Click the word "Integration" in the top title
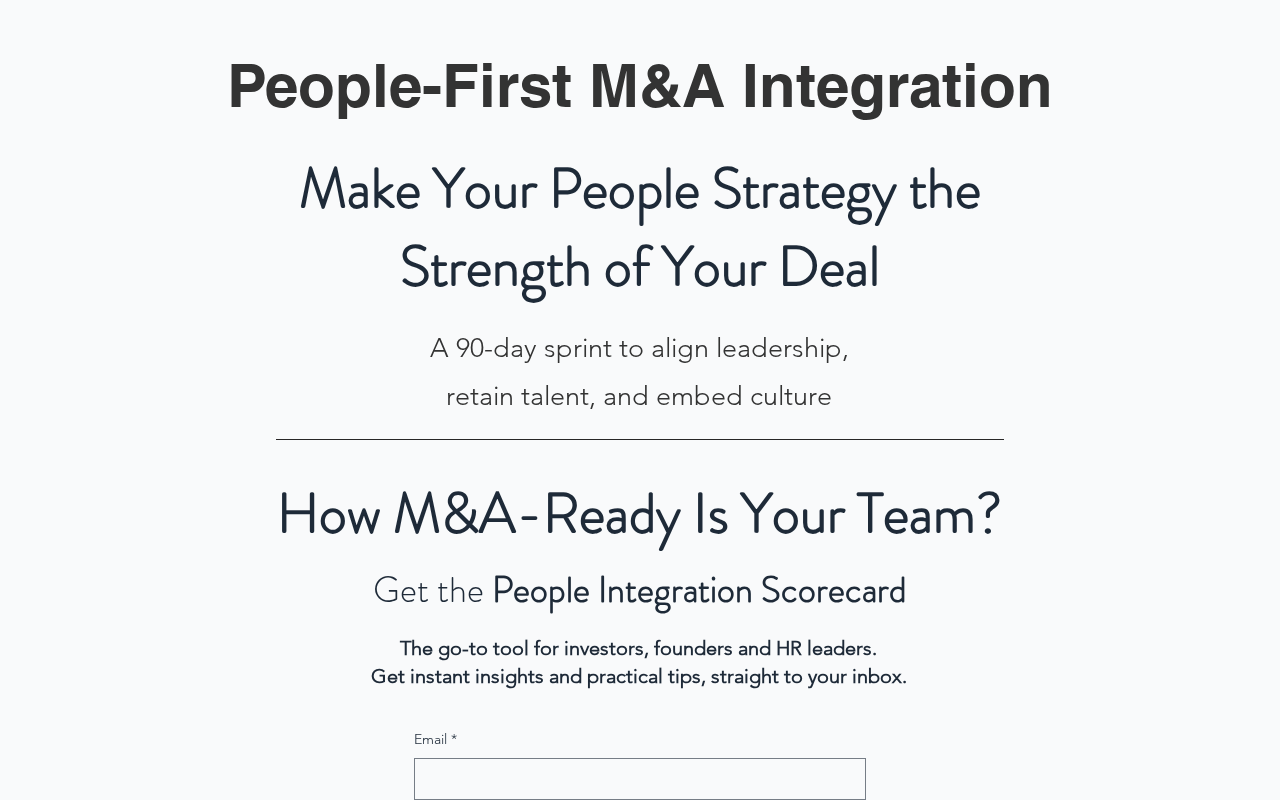Image resolution: width=1280 pixels, height=800 pixels. coord(896,86)
